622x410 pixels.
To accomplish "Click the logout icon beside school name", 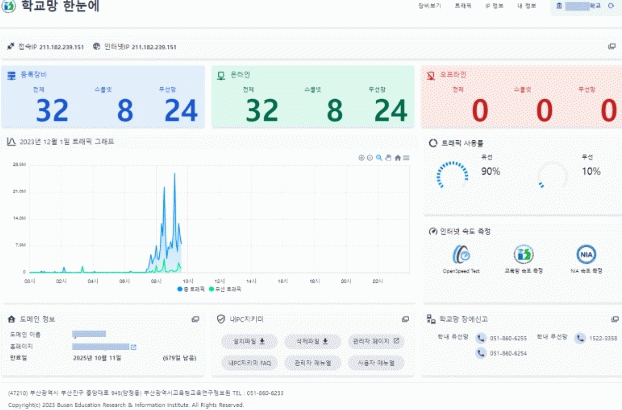I will pyautogui.click(x=610, y=6).
